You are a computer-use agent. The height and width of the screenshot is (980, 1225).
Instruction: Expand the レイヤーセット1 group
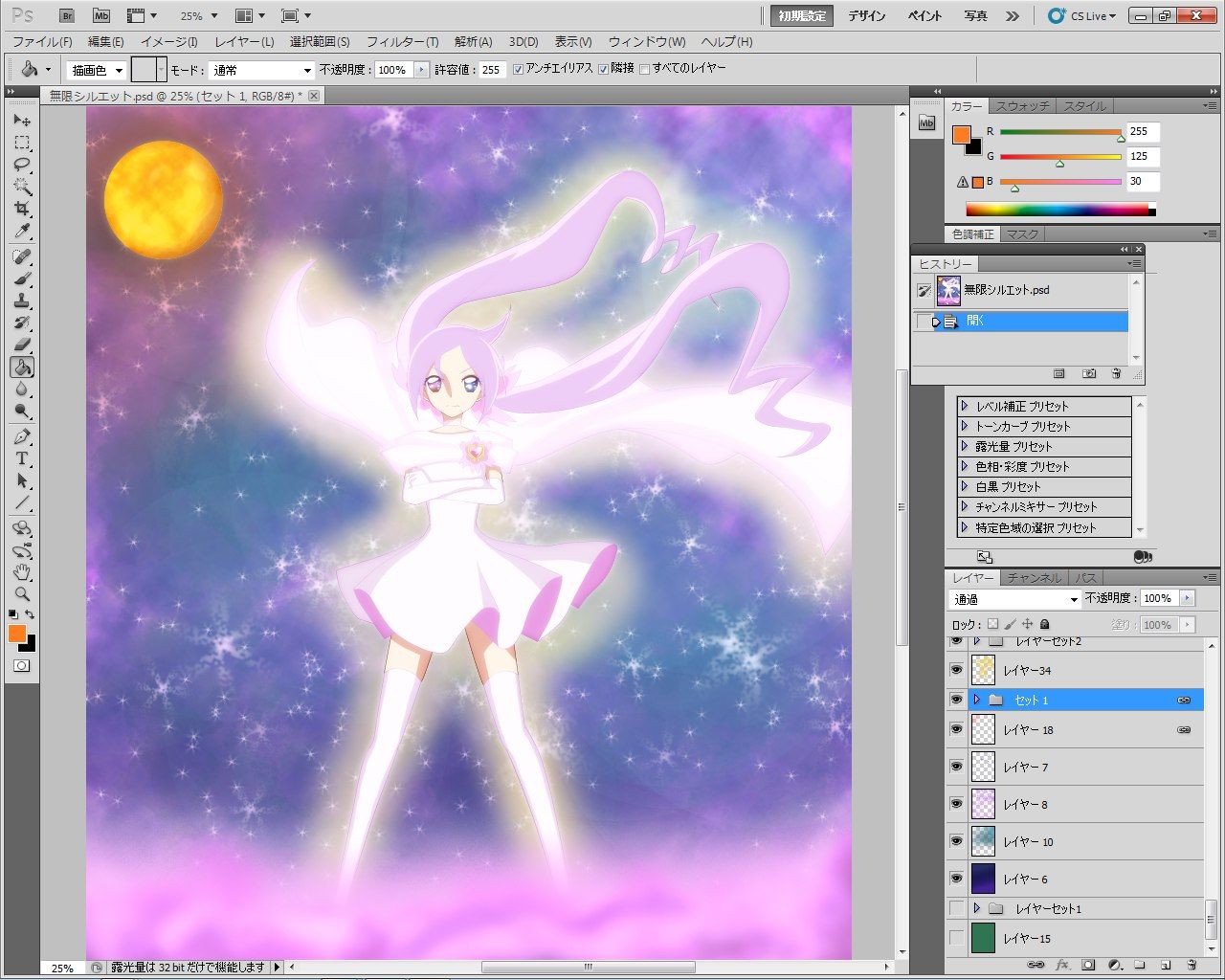coord(976,908)
